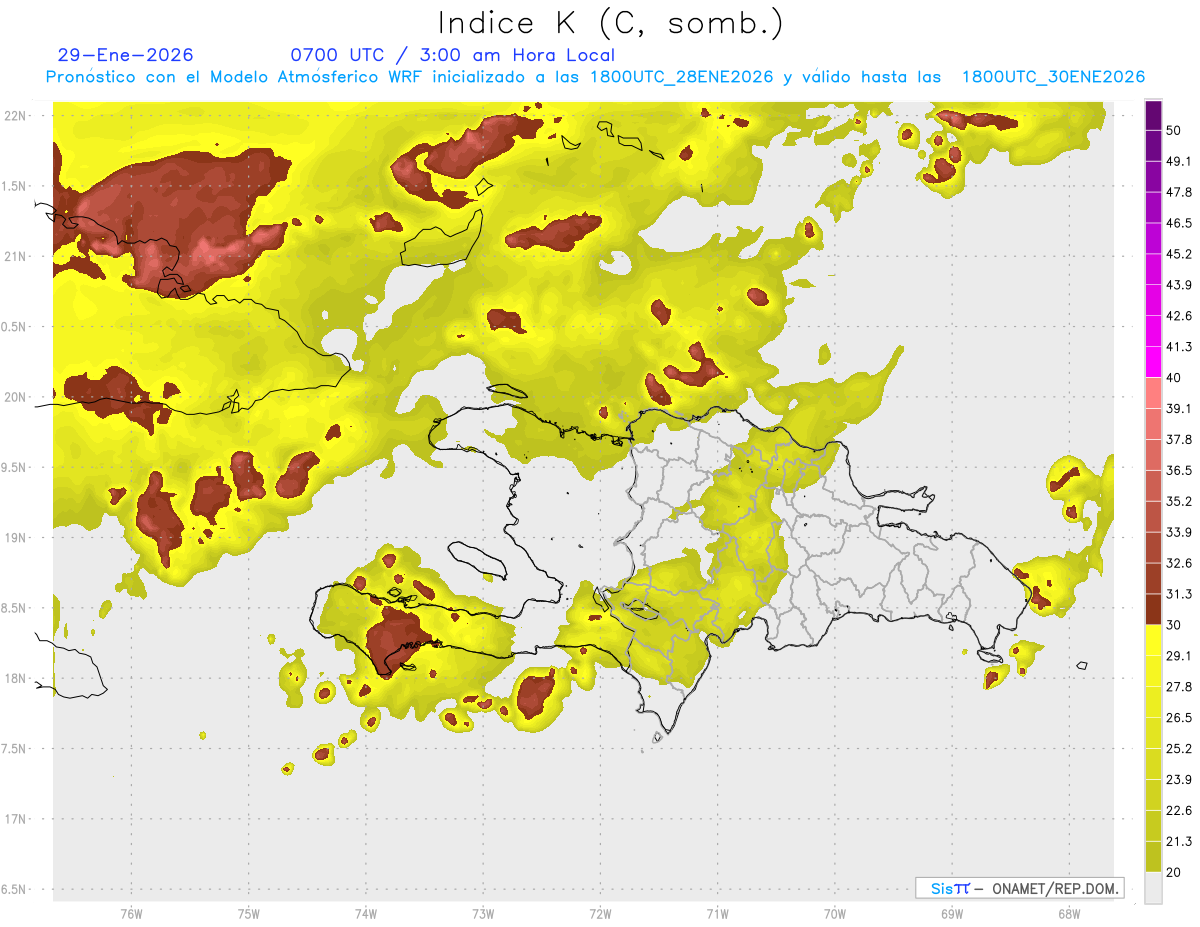
Task: Click the "73W" longitude label
Action: tap(483, 914)
